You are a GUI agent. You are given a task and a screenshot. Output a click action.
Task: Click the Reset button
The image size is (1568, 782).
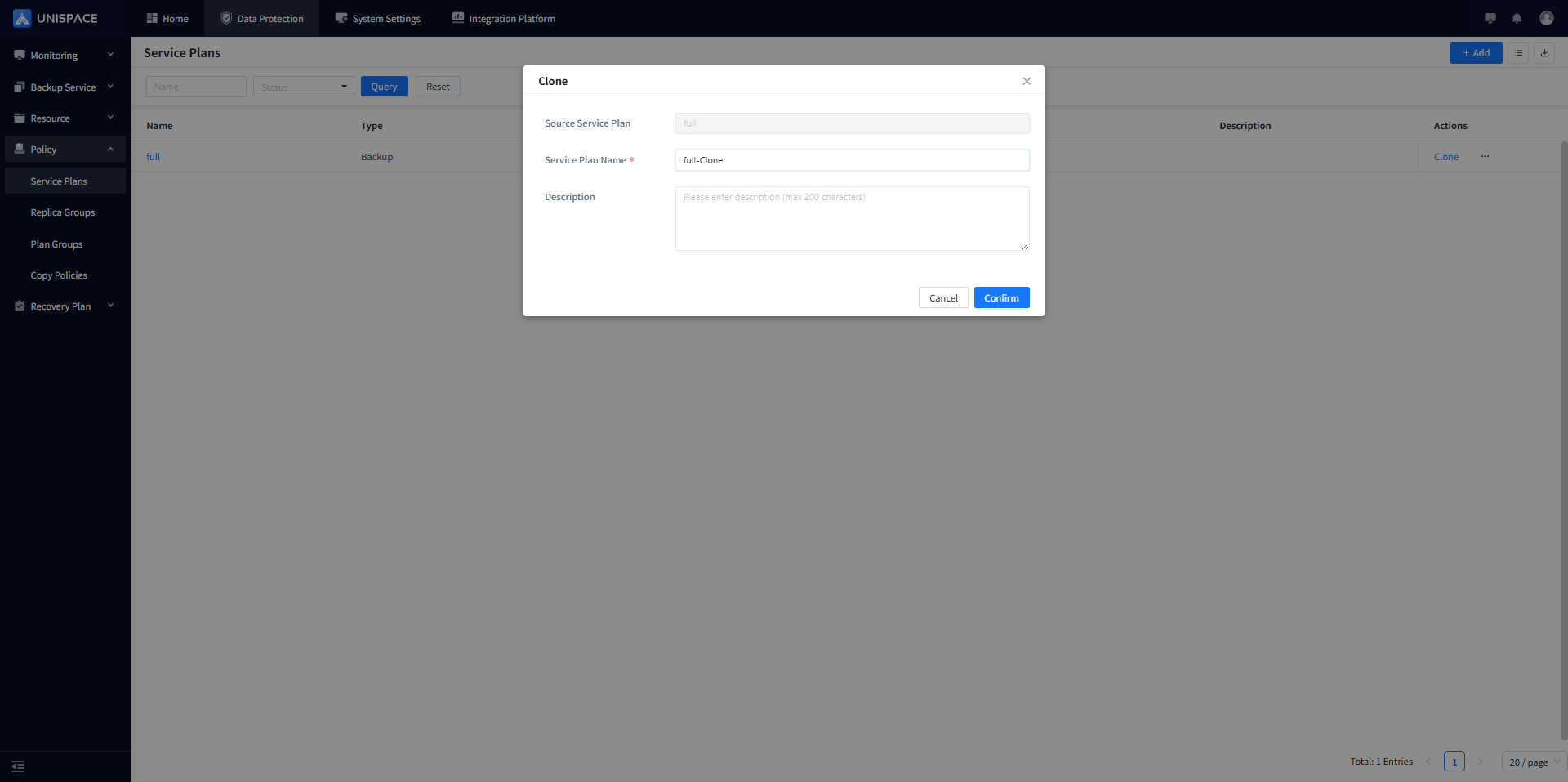point(438,87)
